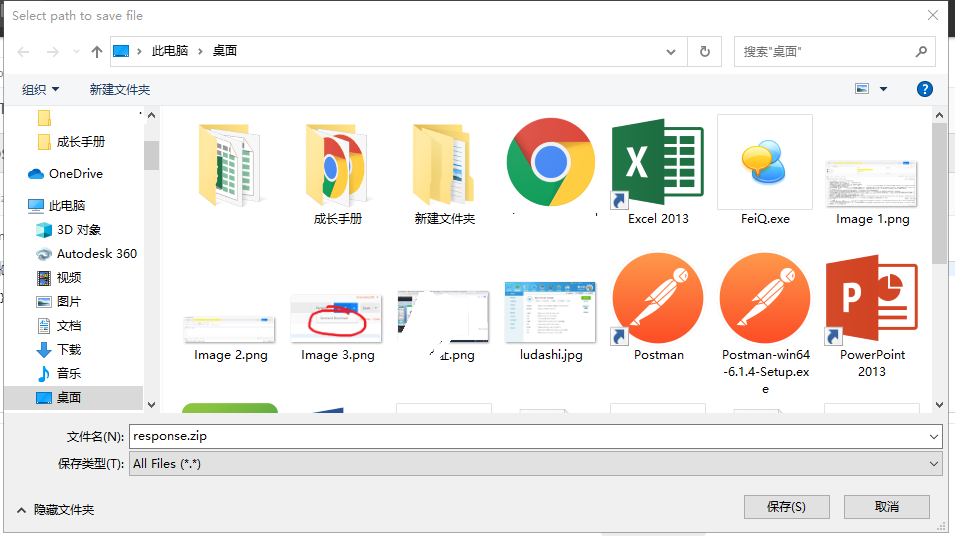The image size is (955, 540).
Task: Collapse folders with 隐藏文件夹 toggle
Action: click(55, 510)
